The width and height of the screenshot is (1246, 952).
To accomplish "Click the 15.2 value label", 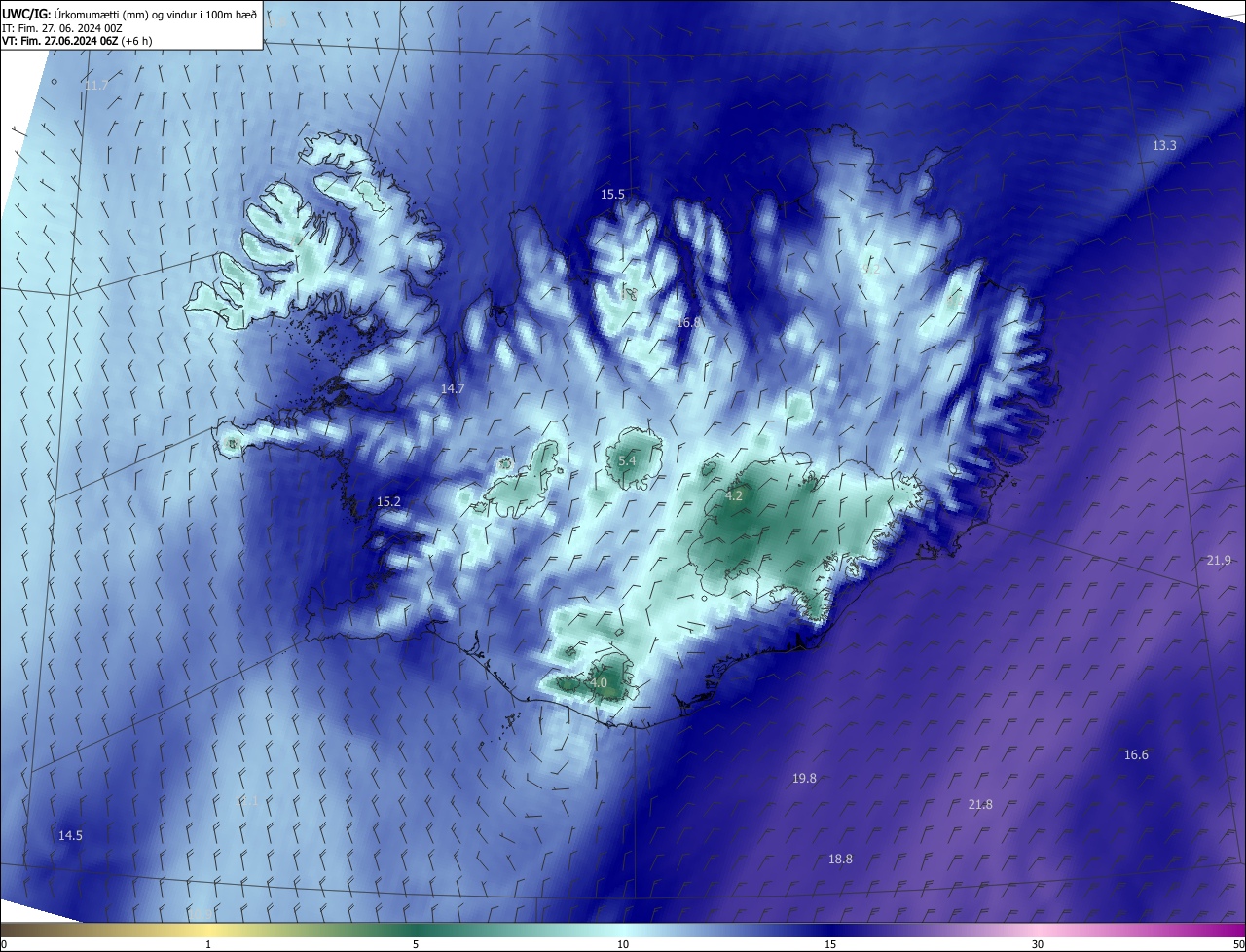I will 388,501.
